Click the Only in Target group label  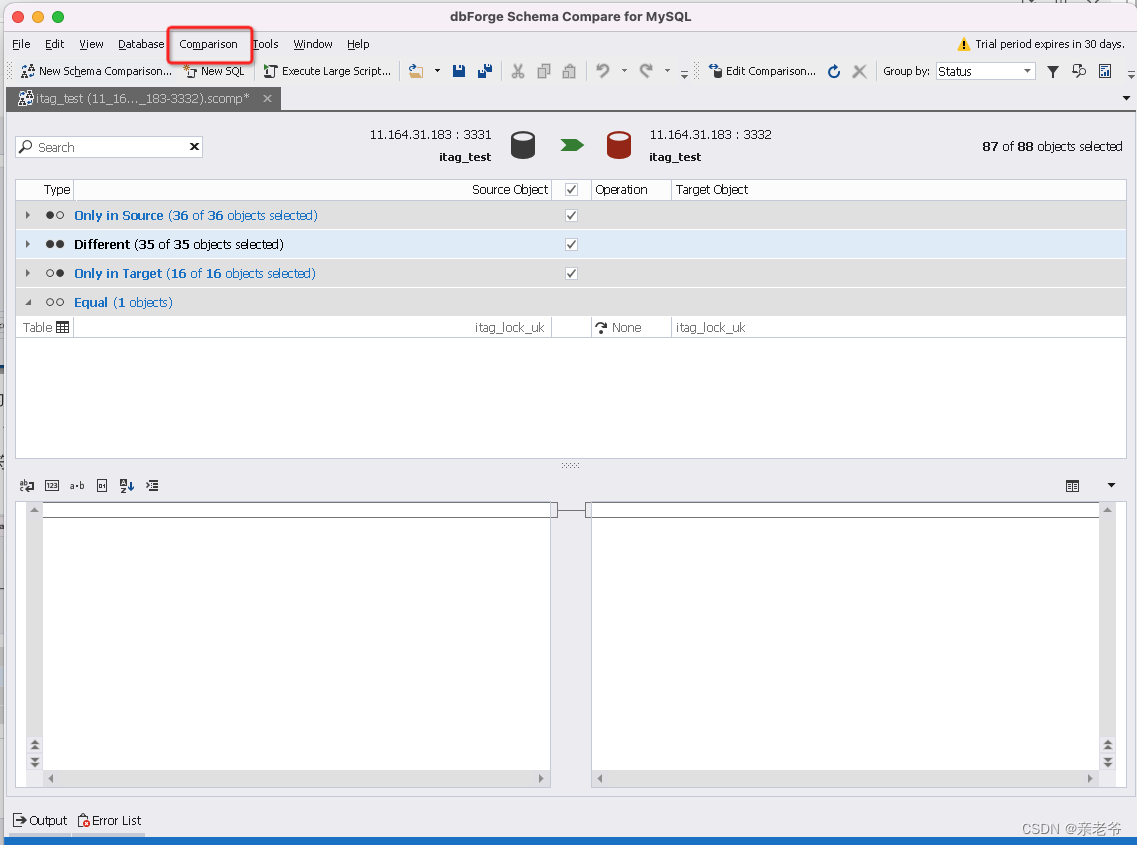(x=195, y=273)
